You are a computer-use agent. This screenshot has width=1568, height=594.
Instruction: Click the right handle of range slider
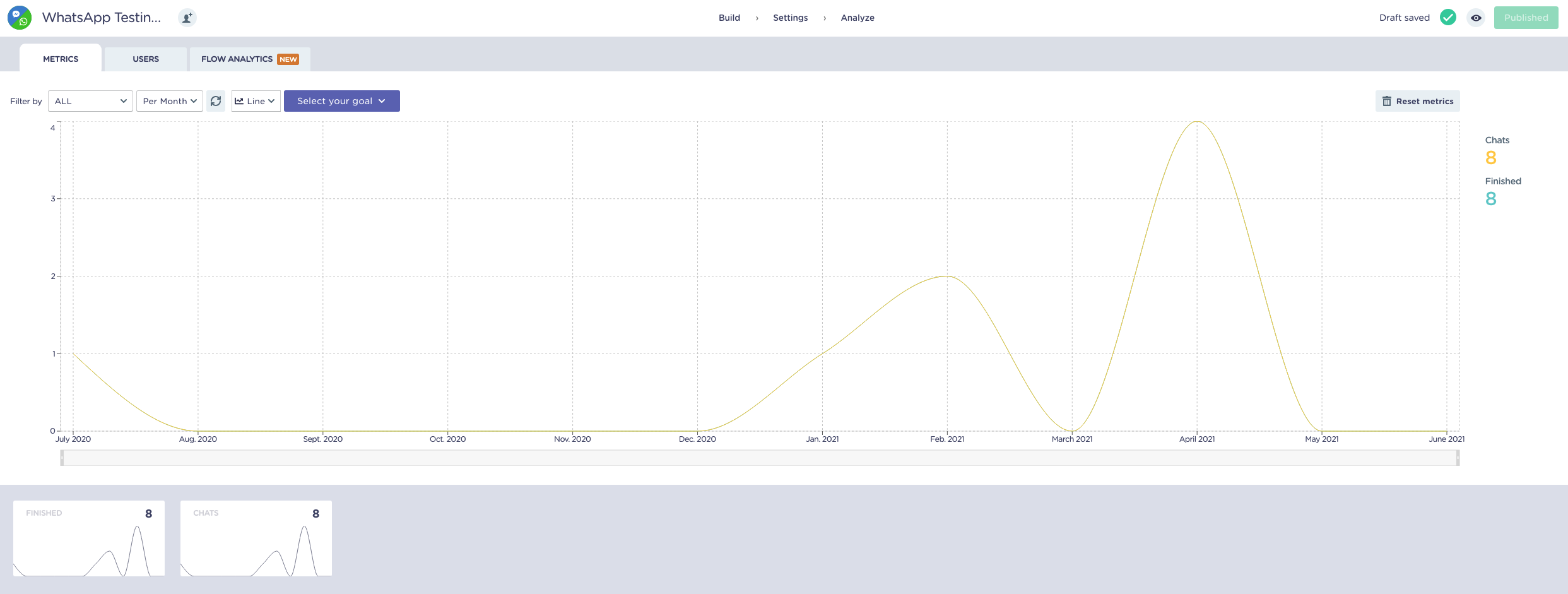coord(1458,458)
